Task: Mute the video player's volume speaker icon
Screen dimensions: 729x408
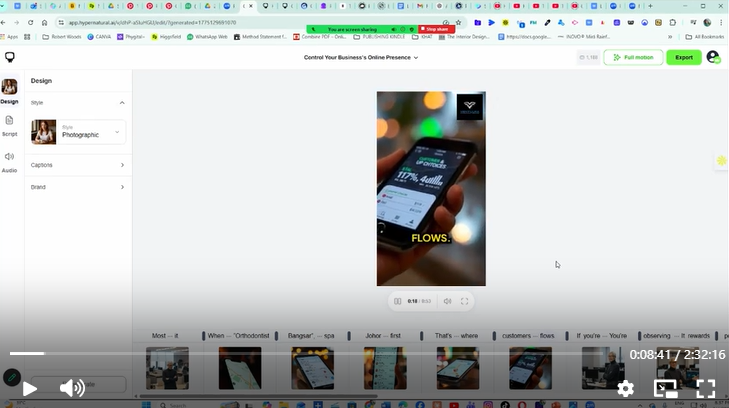Action: pos(72,388)
